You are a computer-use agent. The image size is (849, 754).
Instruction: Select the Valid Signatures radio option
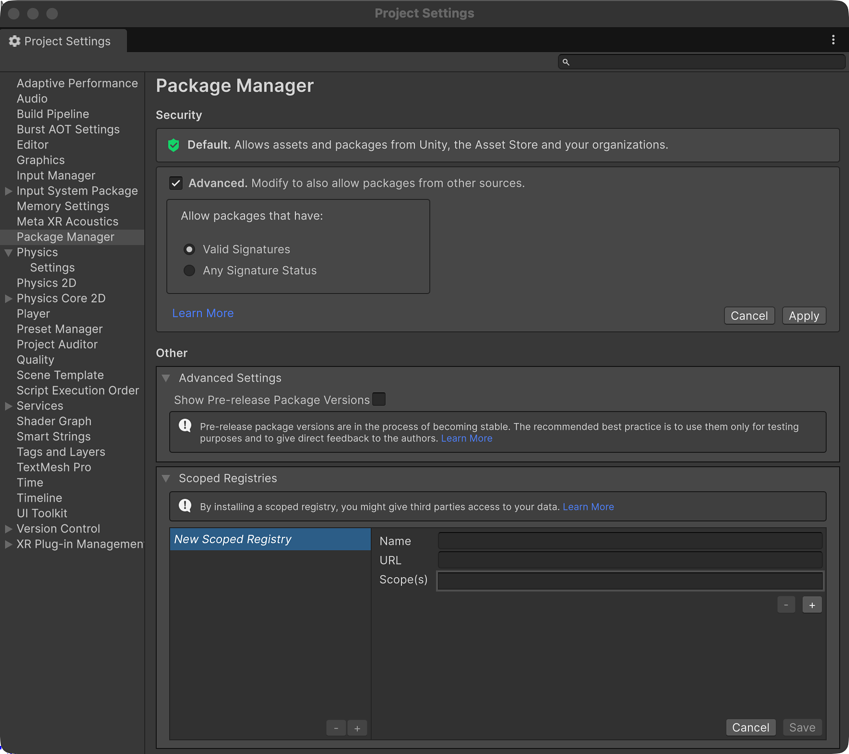coord(189,250)
